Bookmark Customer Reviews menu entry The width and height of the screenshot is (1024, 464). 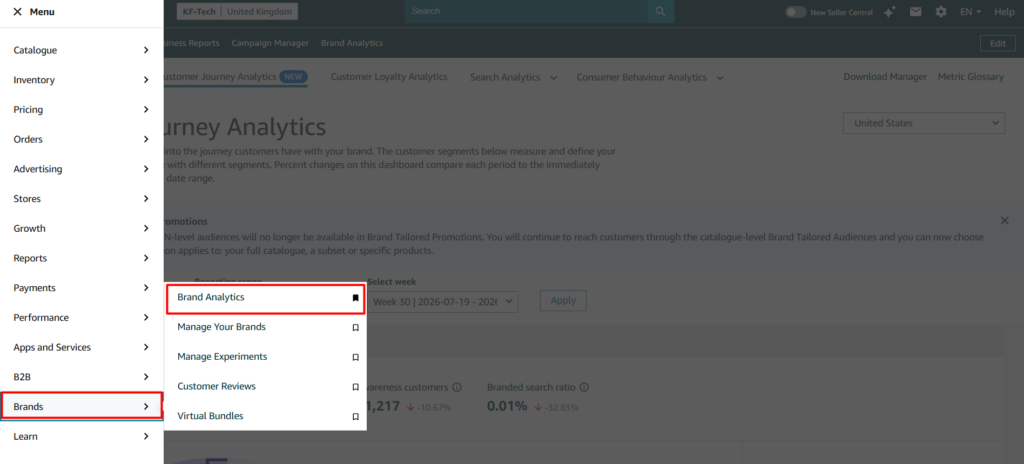pyautogui.click(x=355, y=387)
